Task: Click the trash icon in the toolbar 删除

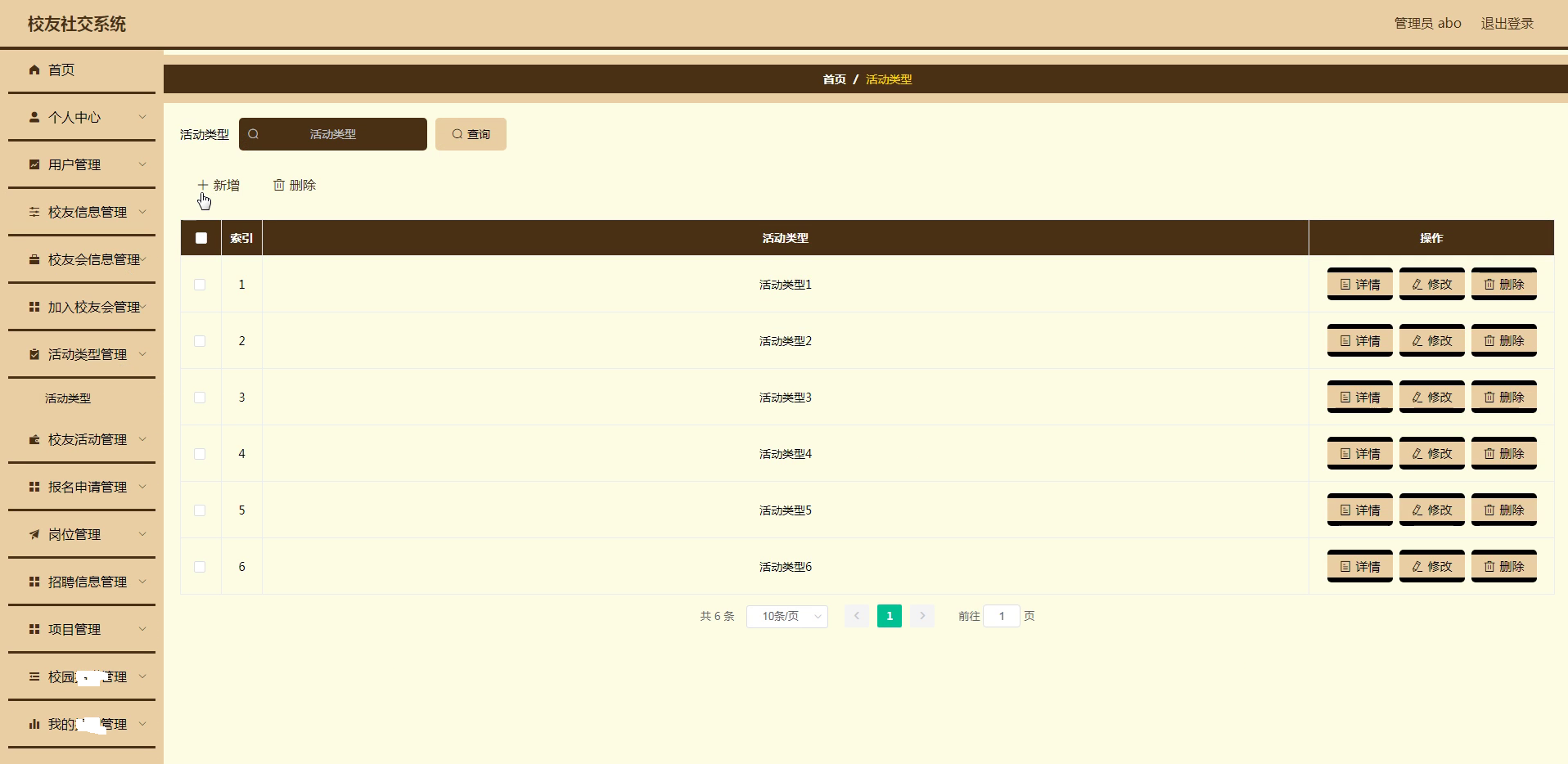Action: coord(279,186)
